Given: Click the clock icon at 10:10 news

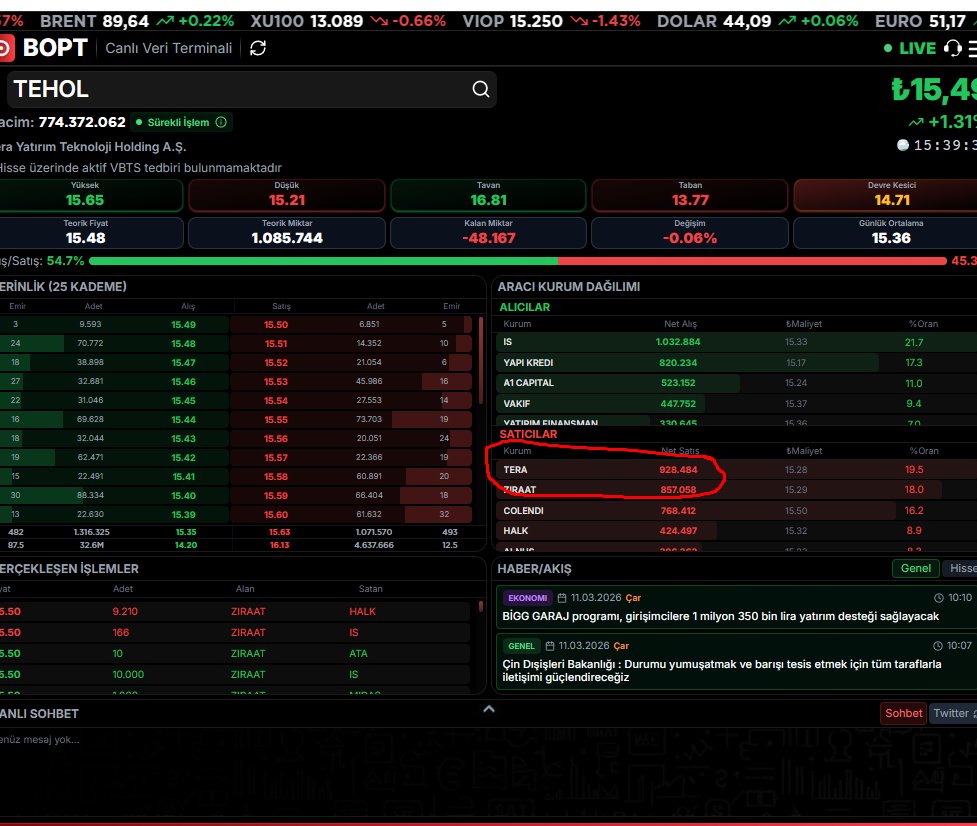Looking at the screenshot, I should pos(938,598).
